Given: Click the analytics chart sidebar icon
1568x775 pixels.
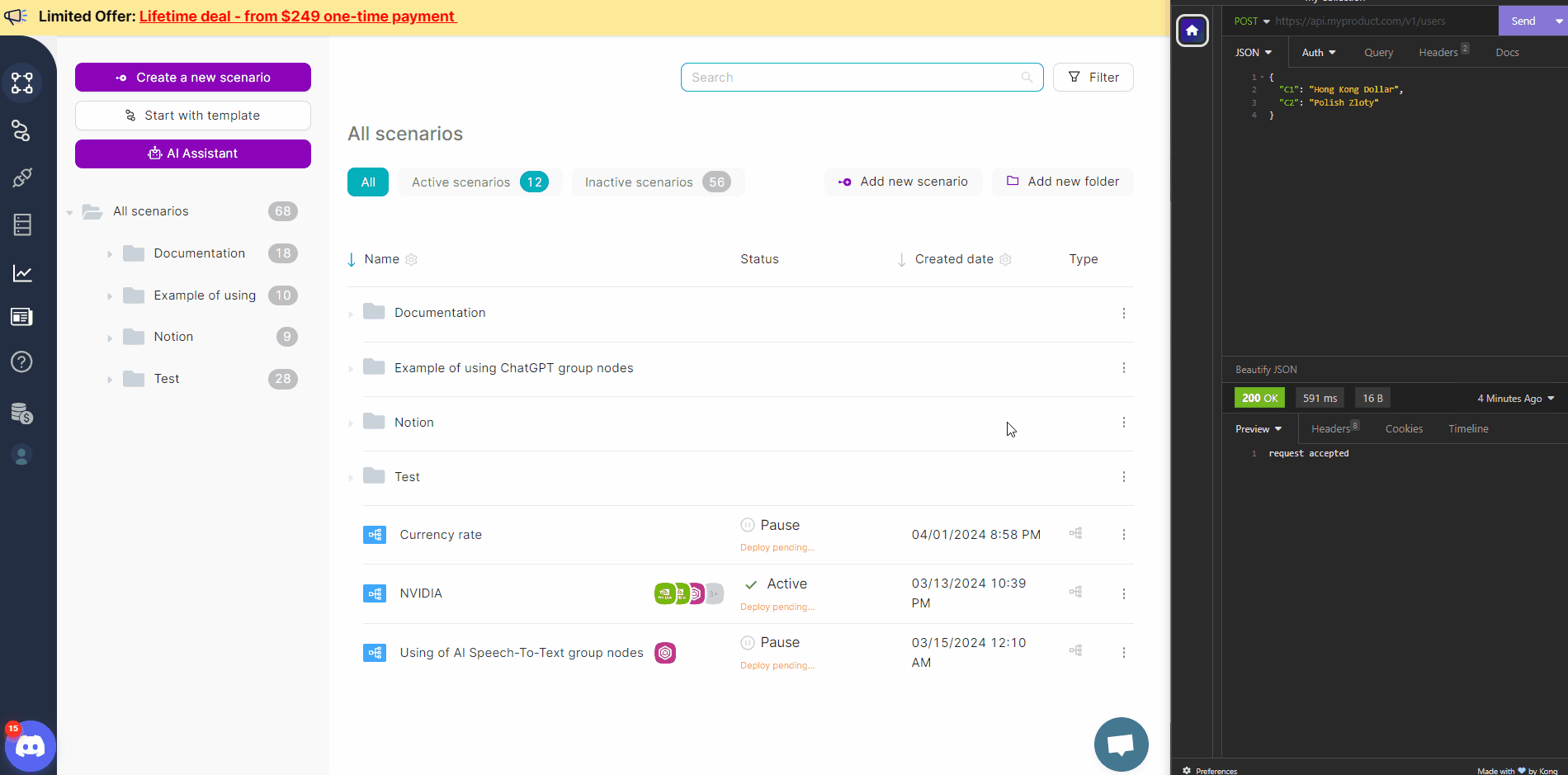Looking at the screenshot, I should tap(22, 273).
